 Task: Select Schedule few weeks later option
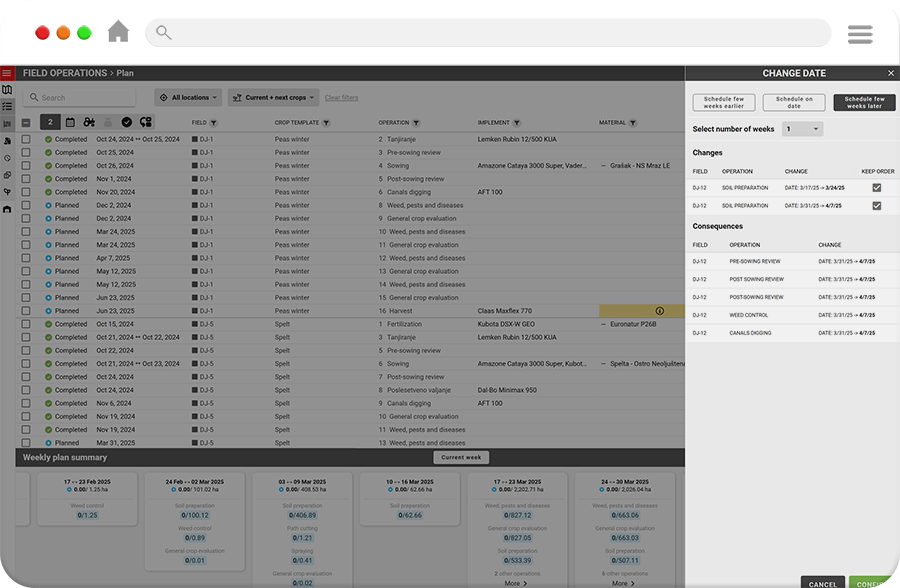point(864,102)
